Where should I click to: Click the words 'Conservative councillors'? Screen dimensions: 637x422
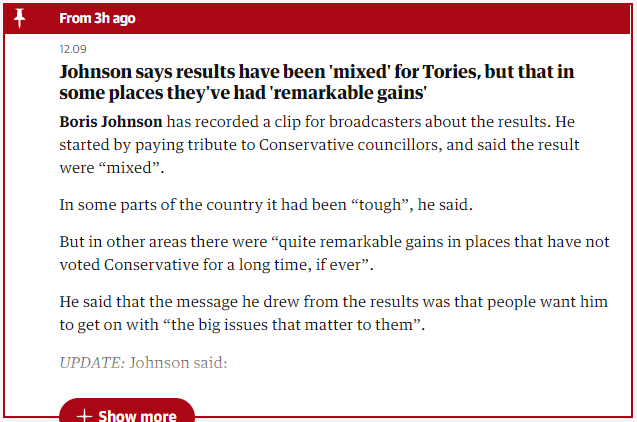[349, 145]
